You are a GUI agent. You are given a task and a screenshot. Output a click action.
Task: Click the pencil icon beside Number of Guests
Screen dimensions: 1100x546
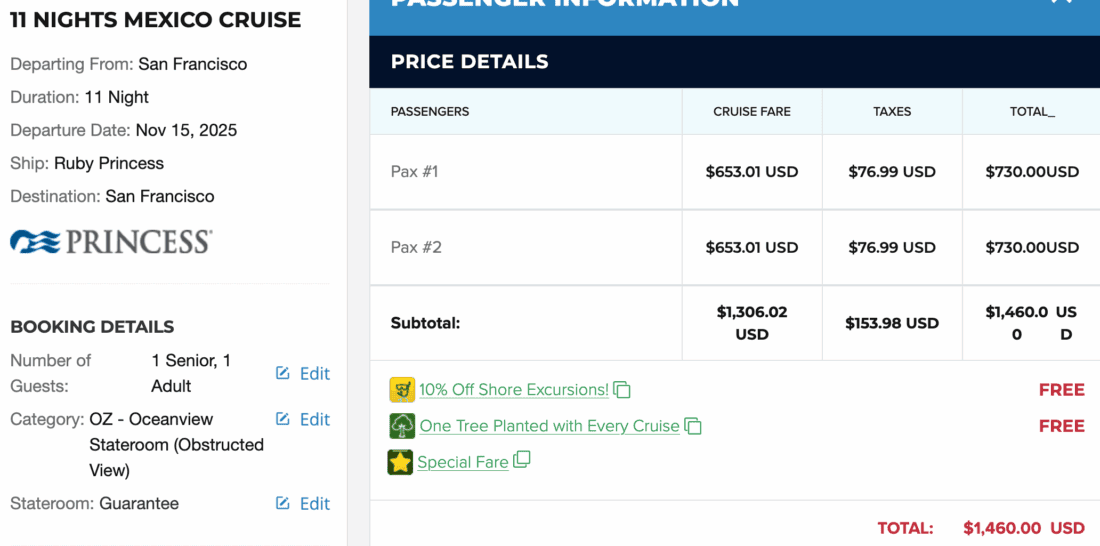coord(283,373)
